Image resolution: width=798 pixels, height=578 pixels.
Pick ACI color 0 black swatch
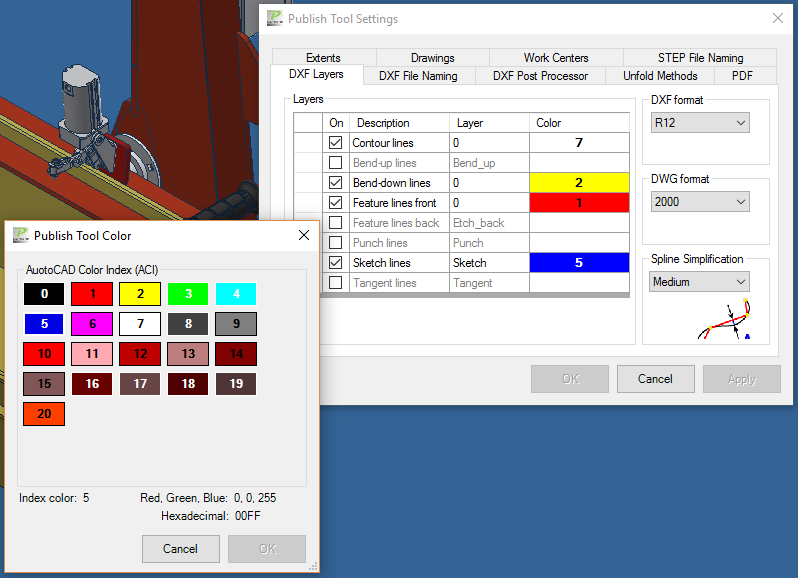(x=44, y=294)
